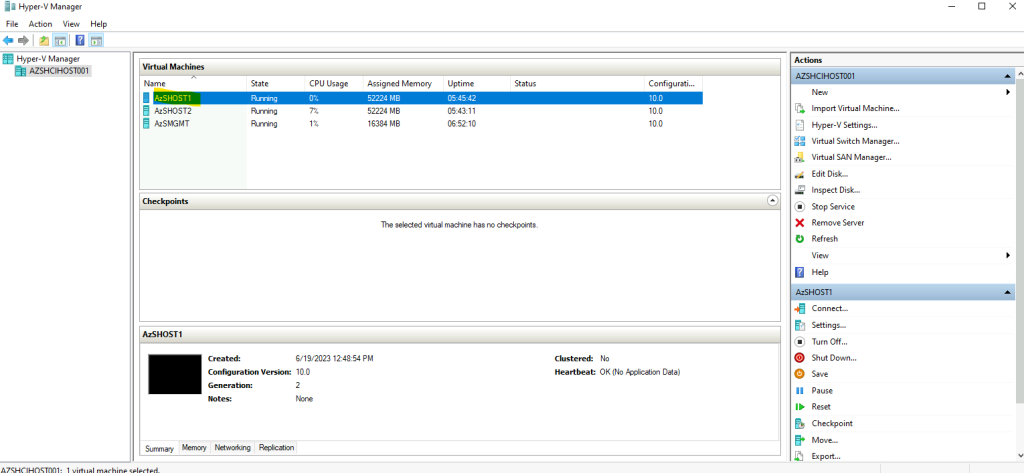This screenshot has width=1024, height=473.
Task: Click the Connect icon under AzSHOST1 actions
Action: tap(799, 308)
